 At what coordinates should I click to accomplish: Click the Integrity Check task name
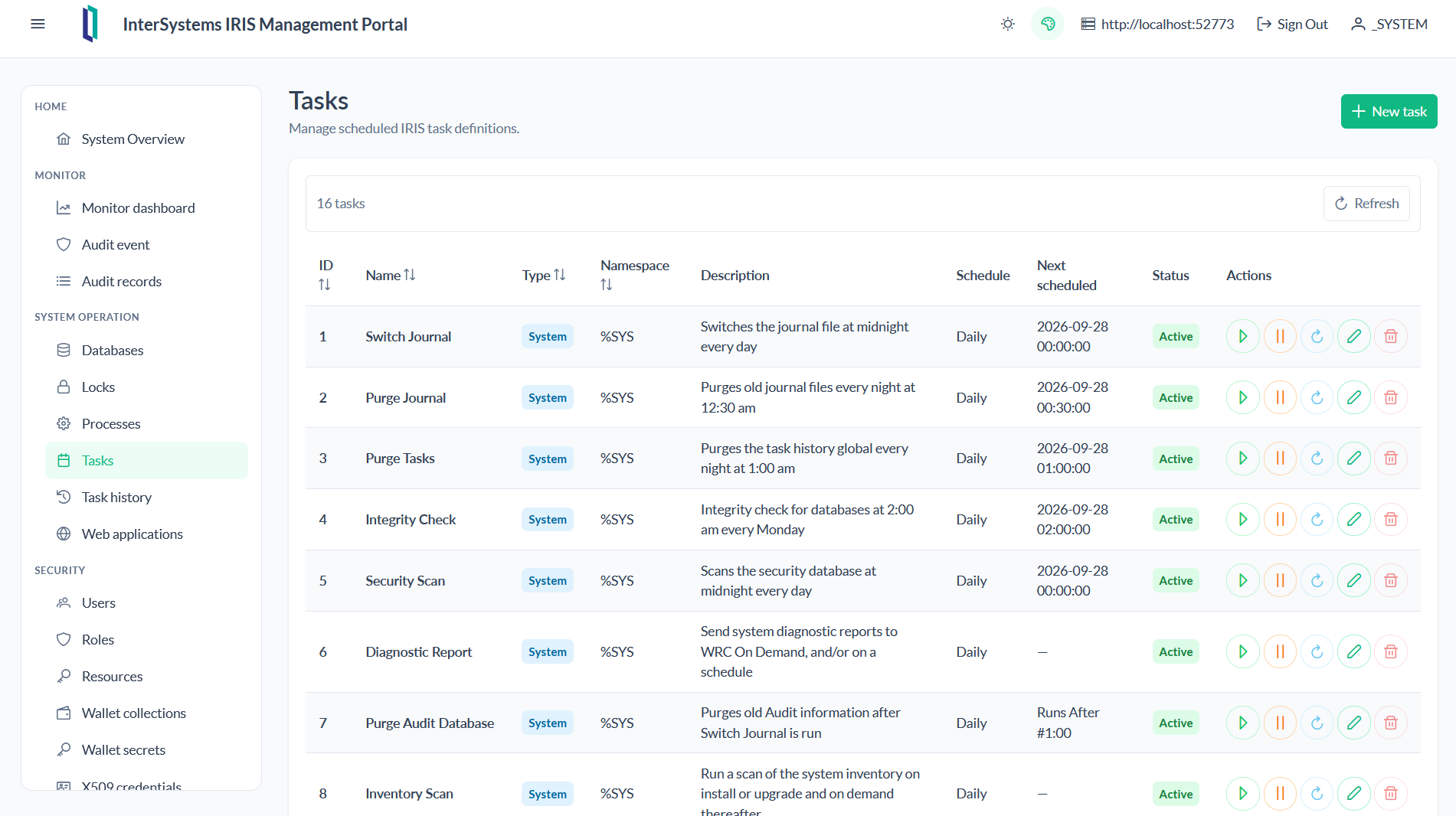click(411, 520)
